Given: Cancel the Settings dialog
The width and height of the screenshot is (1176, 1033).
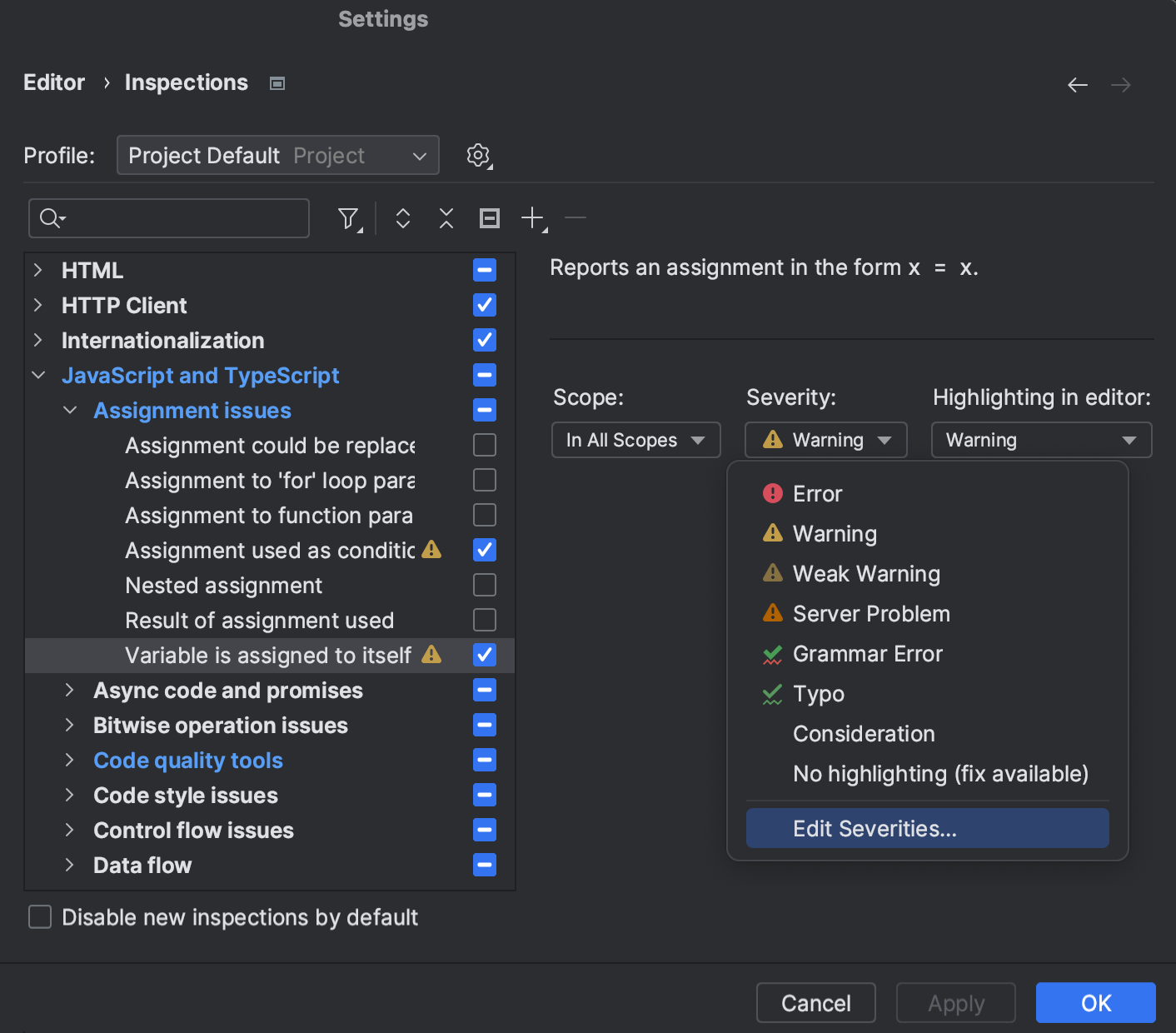Looking at the screenshot, I should [815, 1003].
